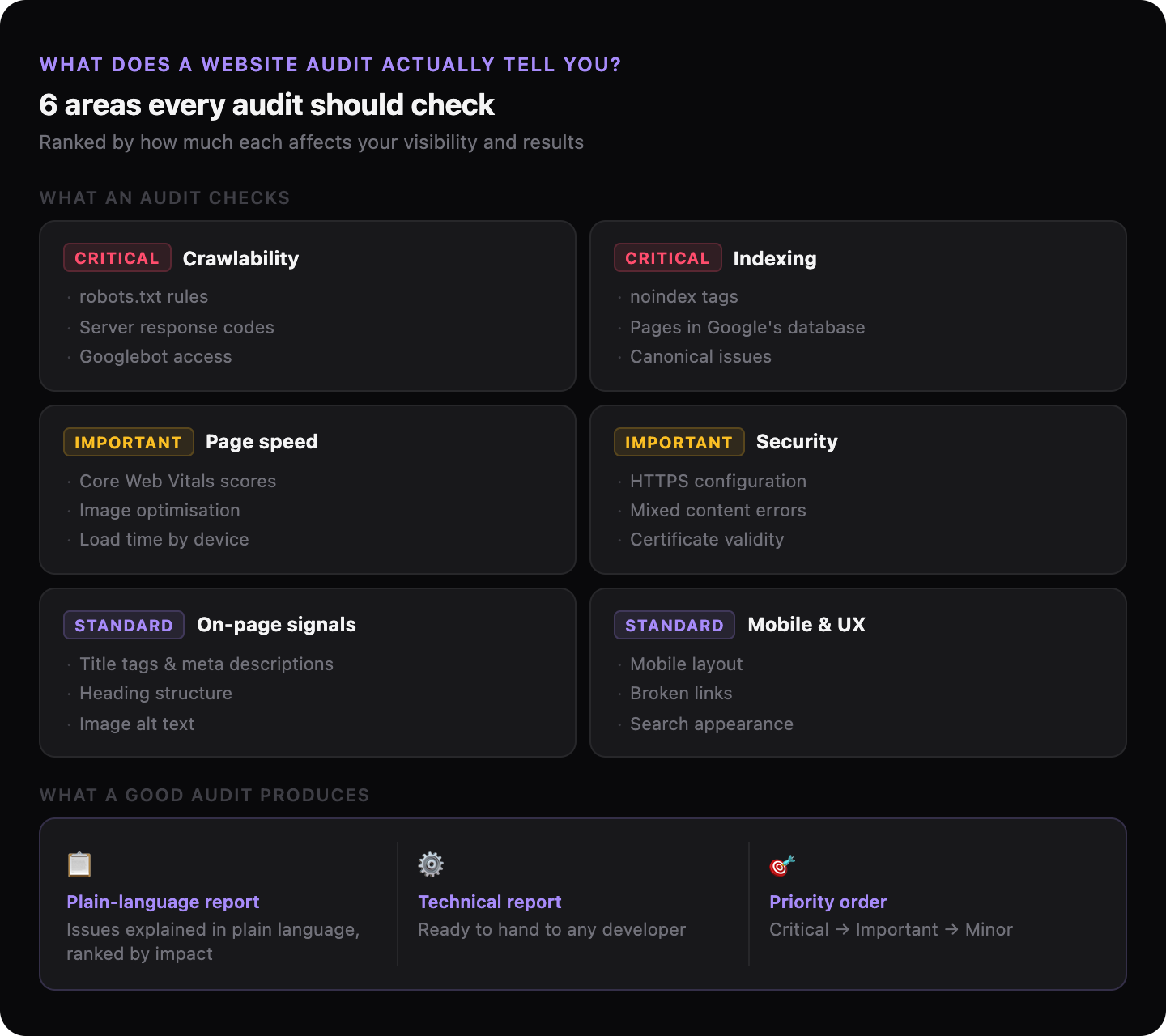Select the Indexing card title

coord(775,258)
